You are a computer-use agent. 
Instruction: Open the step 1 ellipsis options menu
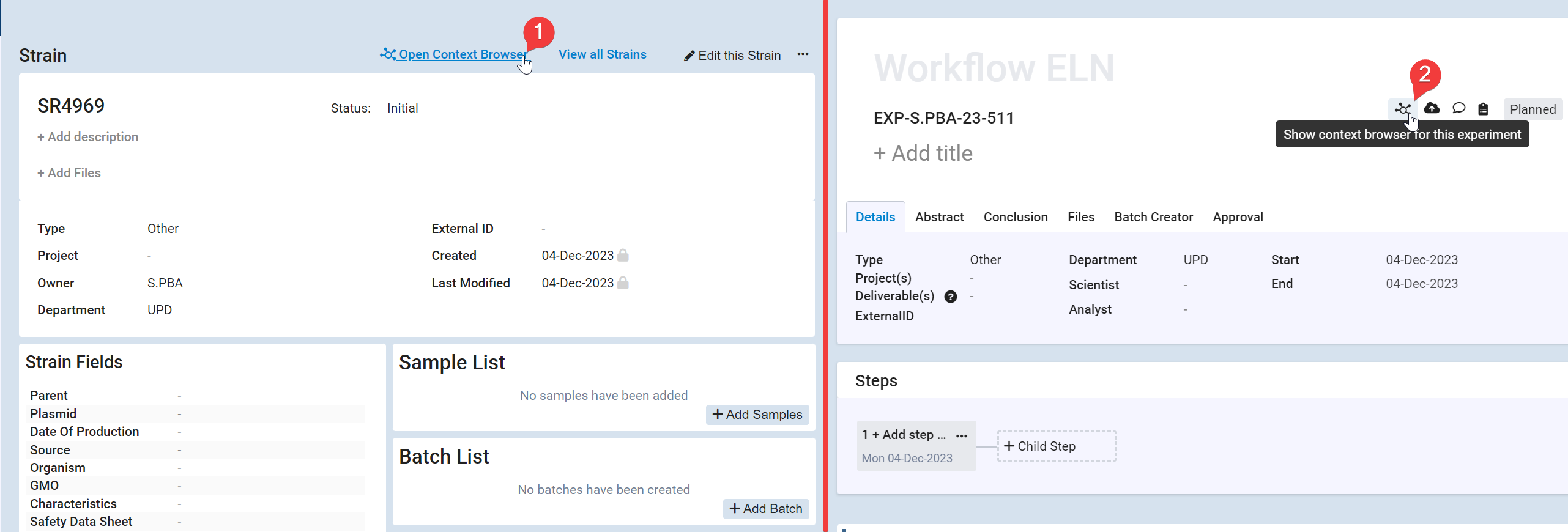click(962, 435)
